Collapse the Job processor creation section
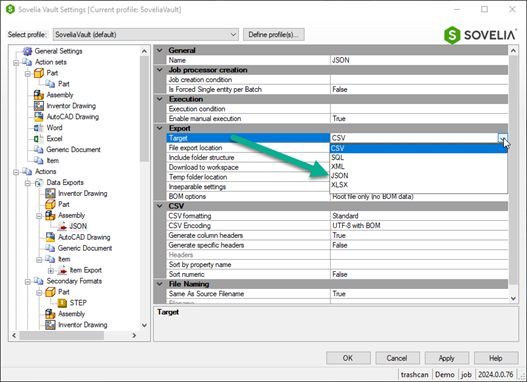This screenshot has height=382, width=527. [160, 70]
